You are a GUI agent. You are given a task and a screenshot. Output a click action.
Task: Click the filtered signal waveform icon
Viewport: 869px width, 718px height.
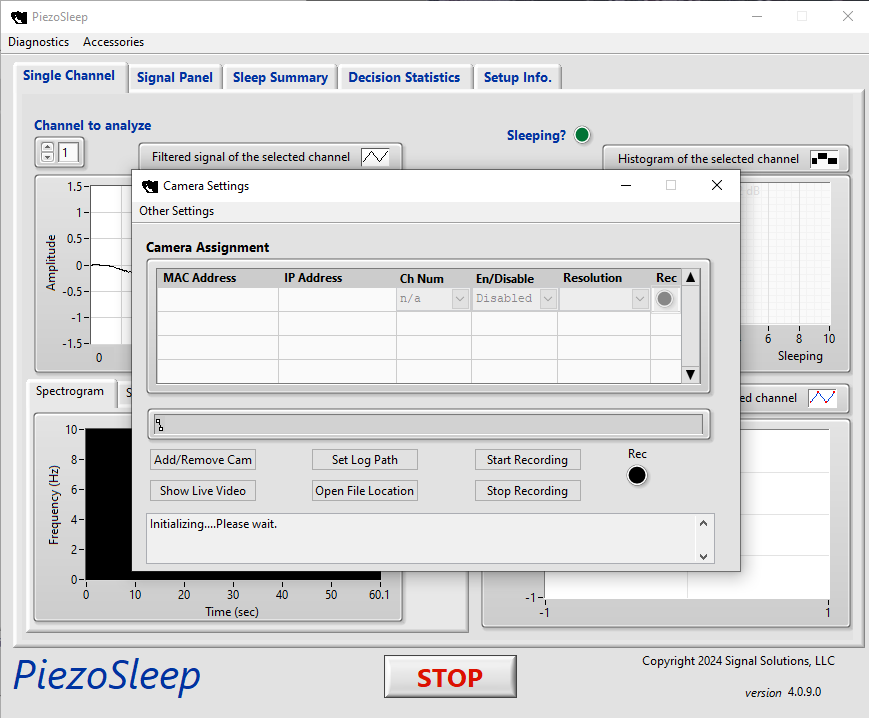pyautogui.click(x=375, y=157)
